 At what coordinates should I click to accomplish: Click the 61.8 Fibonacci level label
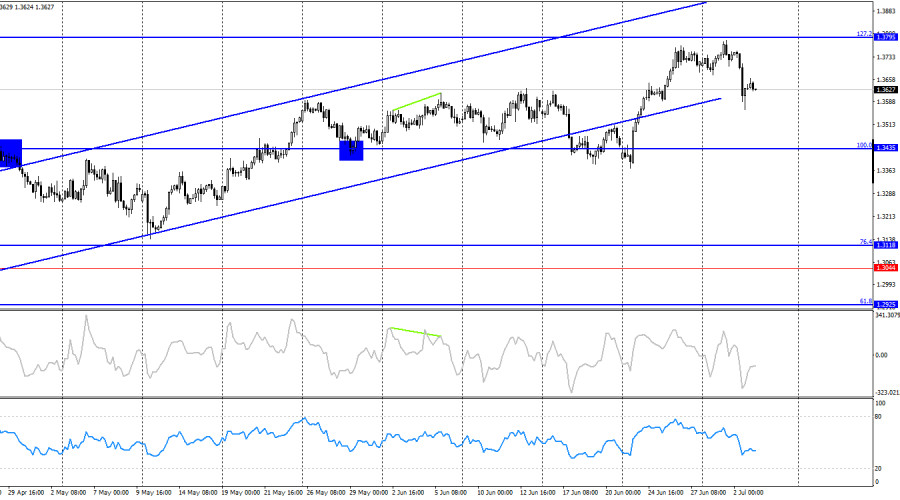point(866,301)
